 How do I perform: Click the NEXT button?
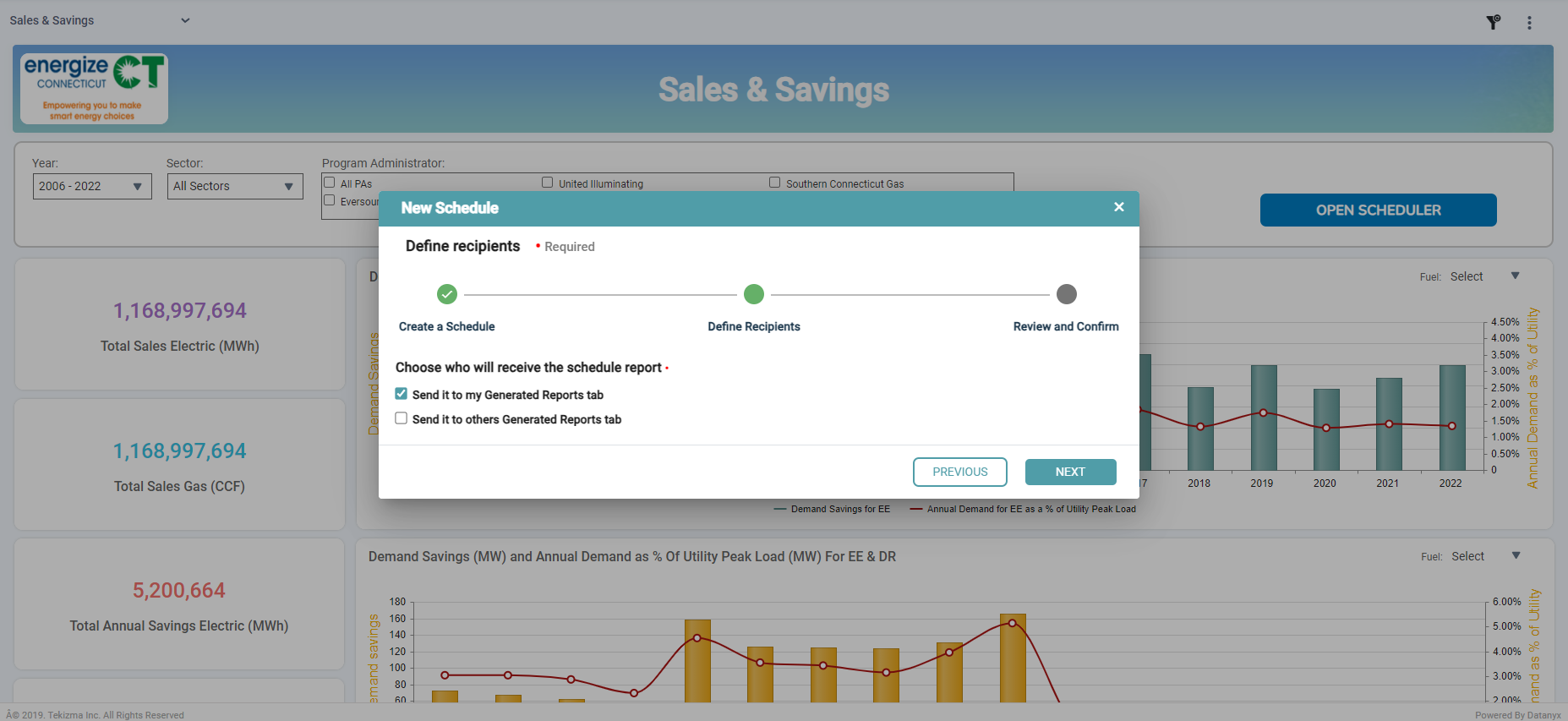[1070, 472]
